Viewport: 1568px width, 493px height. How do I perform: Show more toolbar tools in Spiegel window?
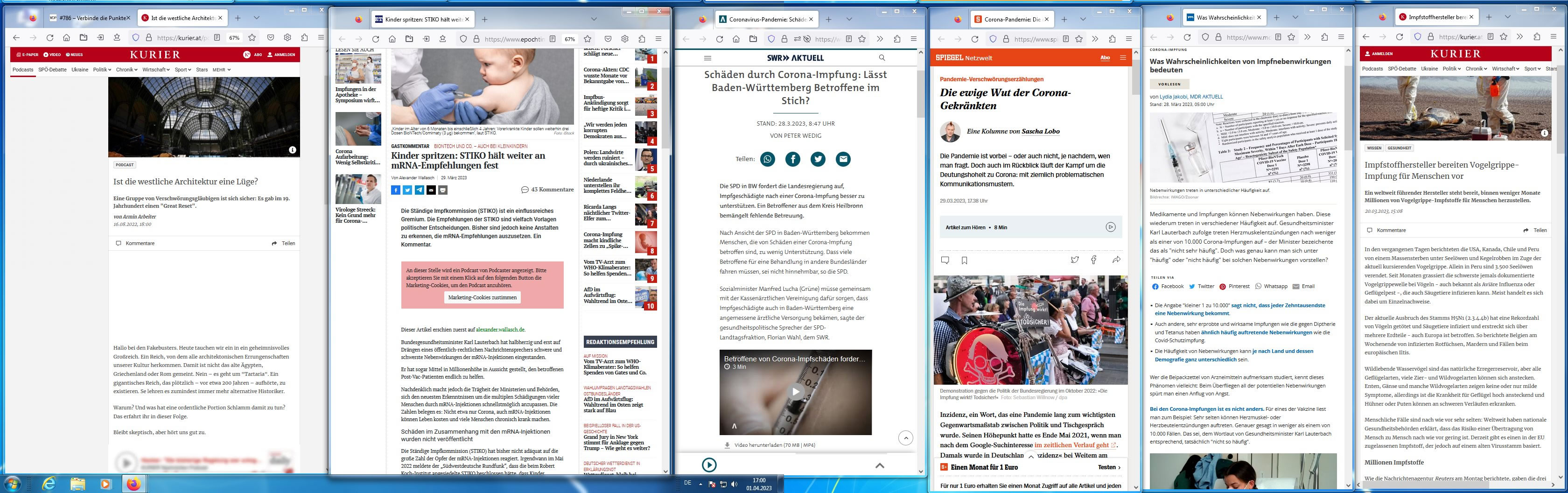point(1095,39)
